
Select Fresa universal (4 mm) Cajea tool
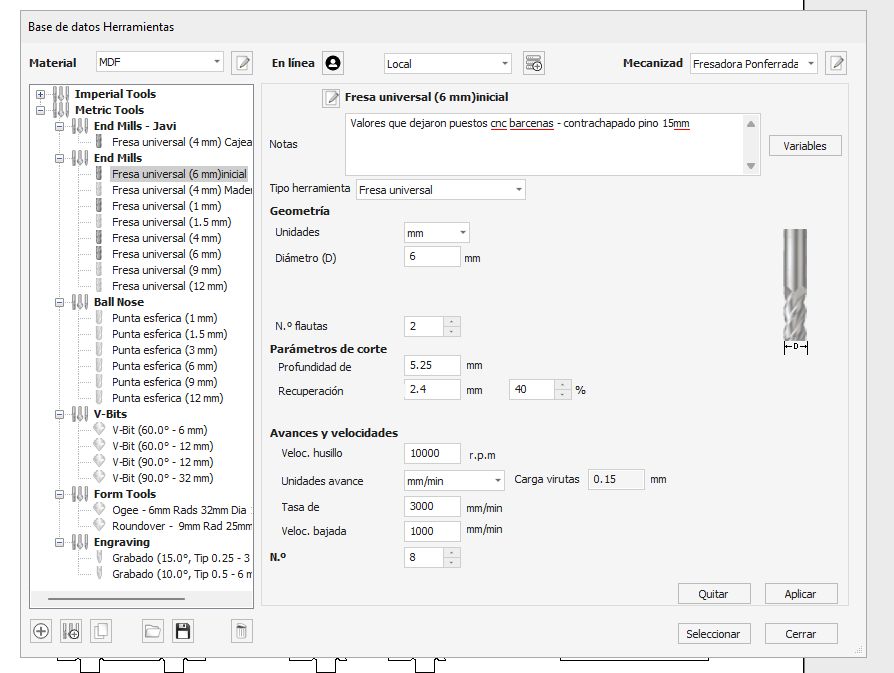(x=181, y=142)
